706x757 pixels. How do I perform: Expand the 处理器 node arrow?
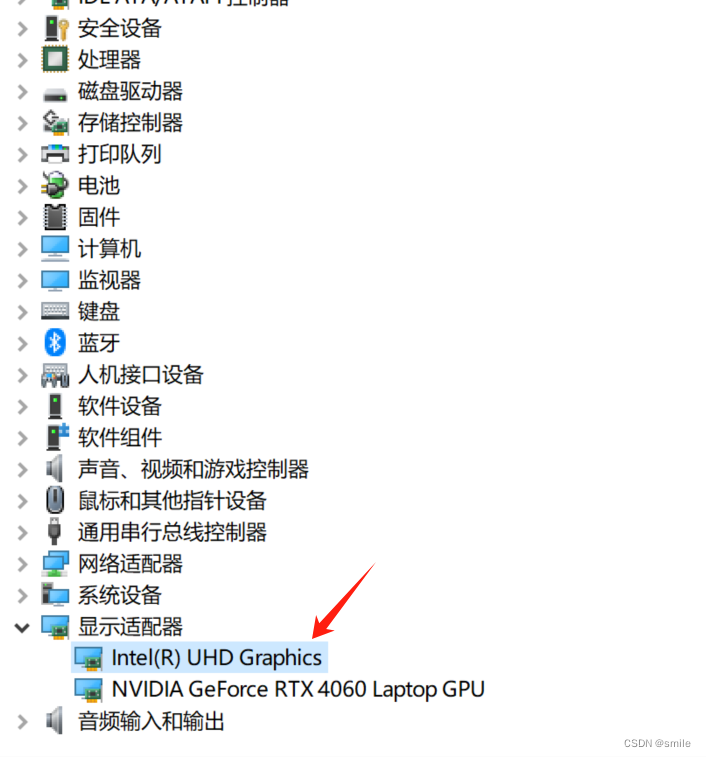click(x=22, y=60)
